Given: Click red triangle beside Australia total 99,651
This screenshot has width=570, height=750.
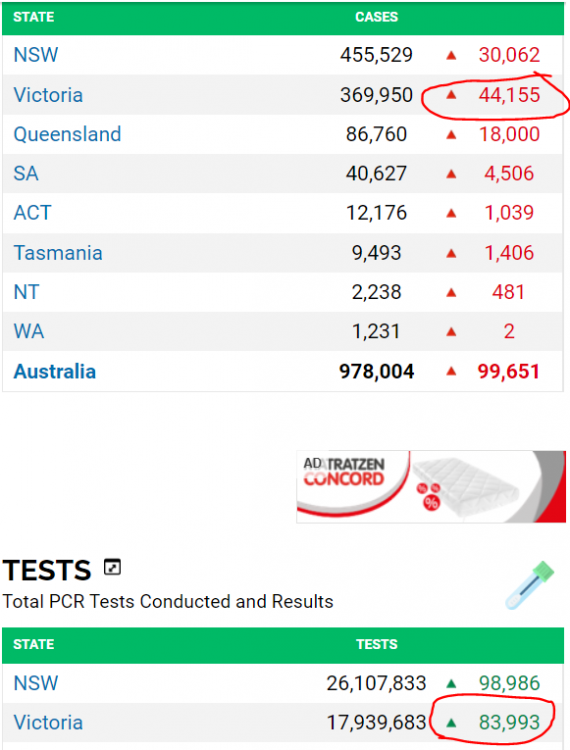Looking at the screenshot, I should pyautogui.click(x=451, y=372).
